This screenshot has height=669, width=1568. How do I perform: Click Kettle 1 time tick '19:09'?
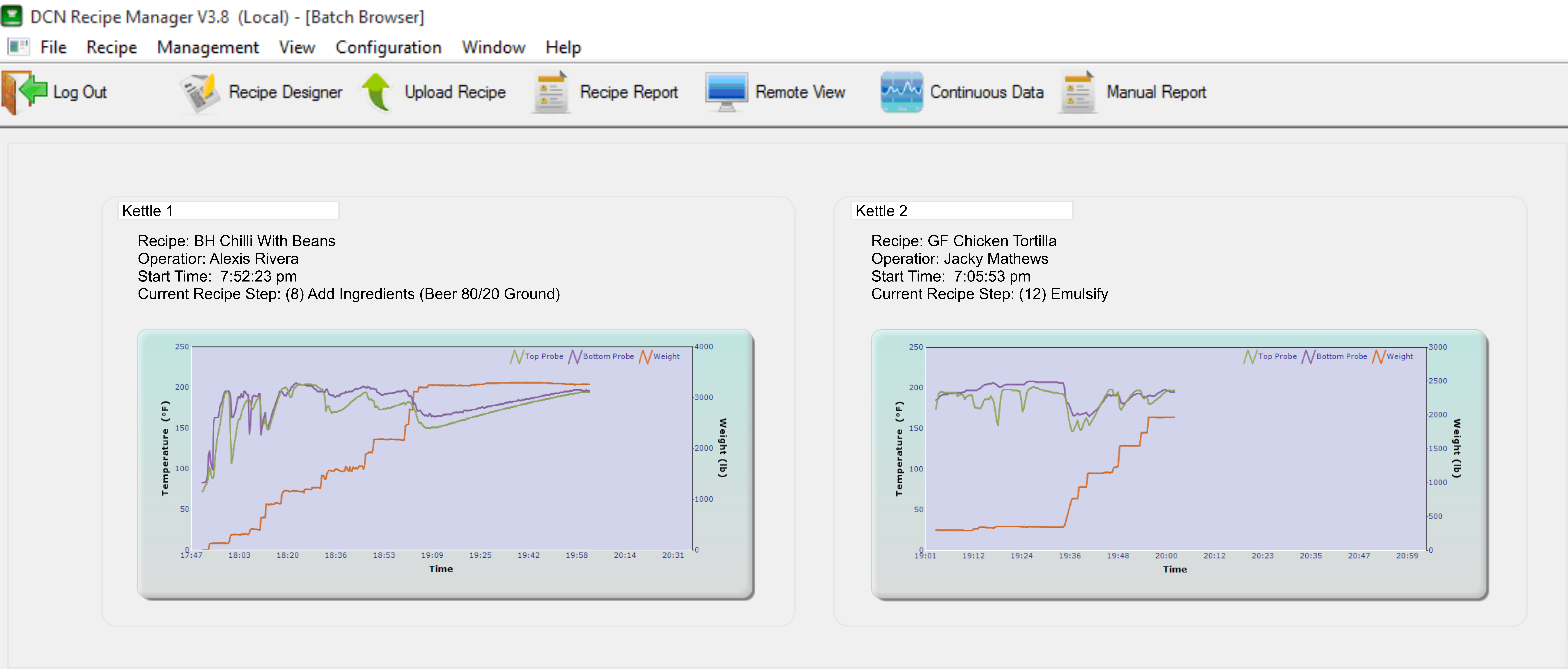[432, 555]
